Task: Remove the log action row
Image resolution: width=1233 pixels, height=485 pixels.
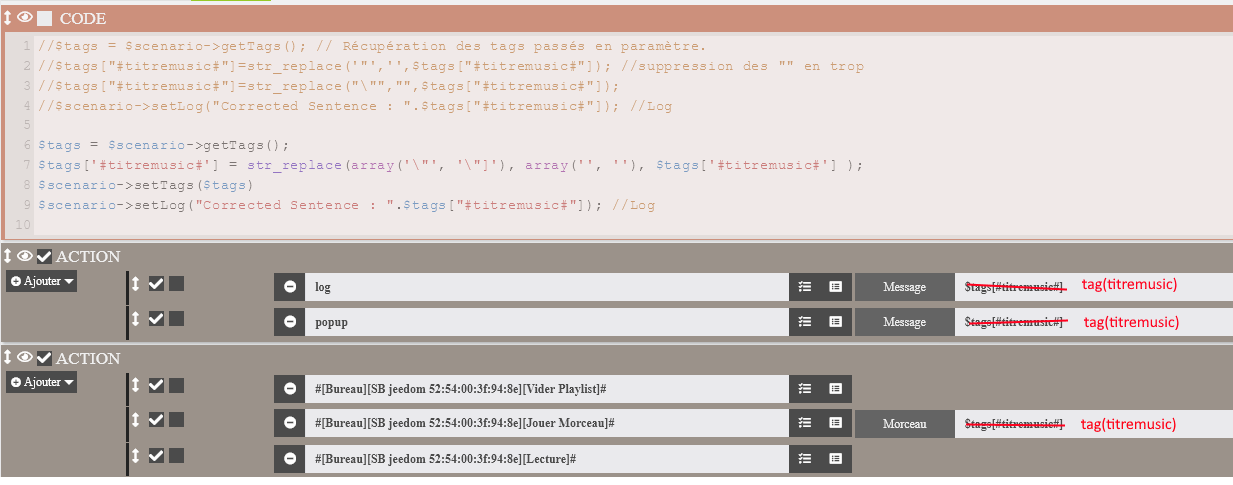Action: (290, 287)
